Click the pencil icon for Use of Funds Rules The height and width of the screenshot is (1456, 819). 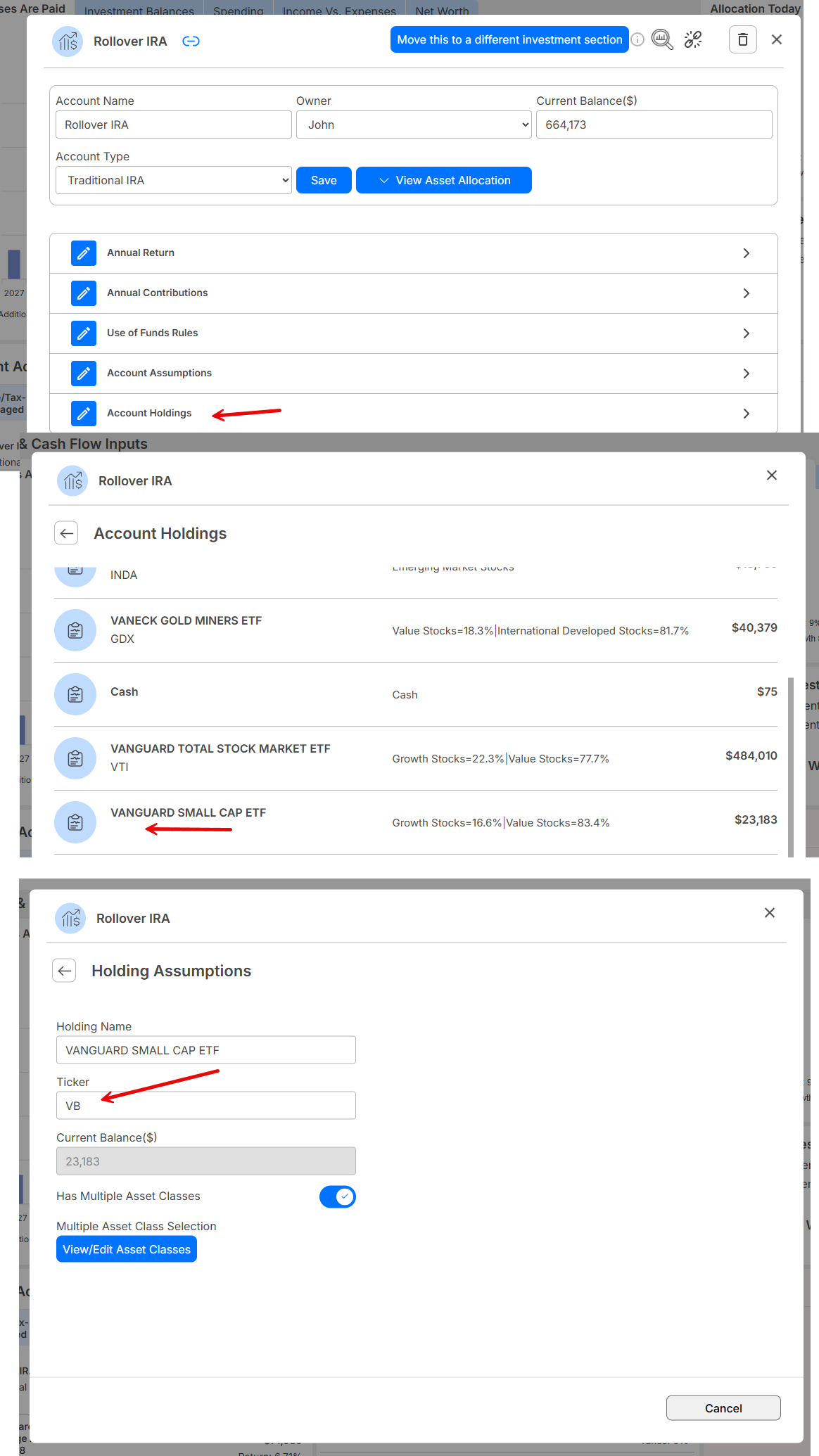click(84, 333)
